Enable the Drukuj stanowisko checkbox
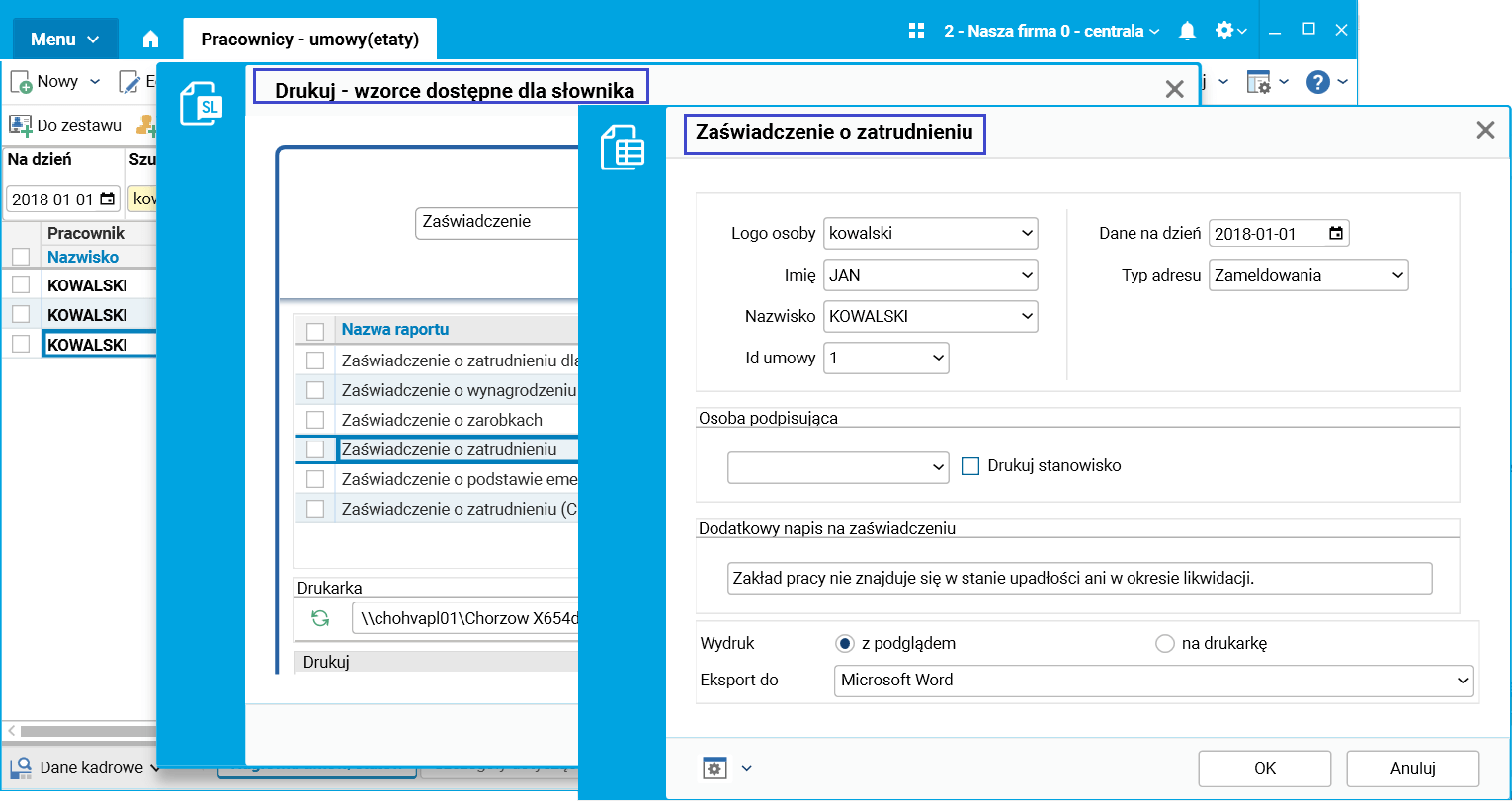The width and height of the screenshot is (1512, 802). (x=970, y=466)
